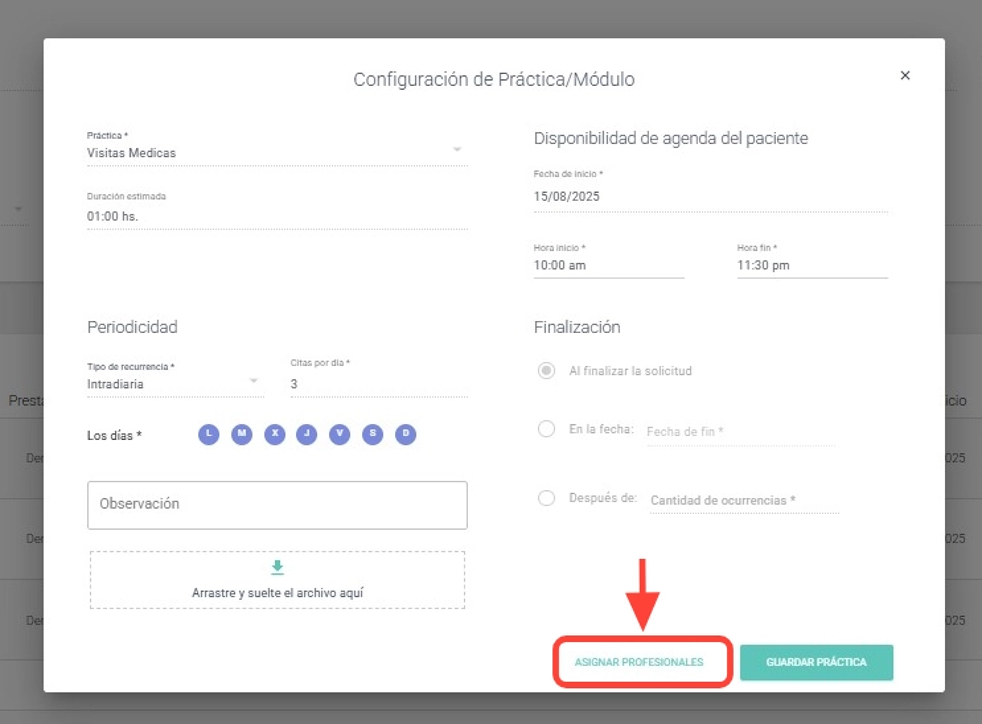Open the Fecha de inicio date field
982x724 pixels.
pyautogui.click(x=710, y=197)
